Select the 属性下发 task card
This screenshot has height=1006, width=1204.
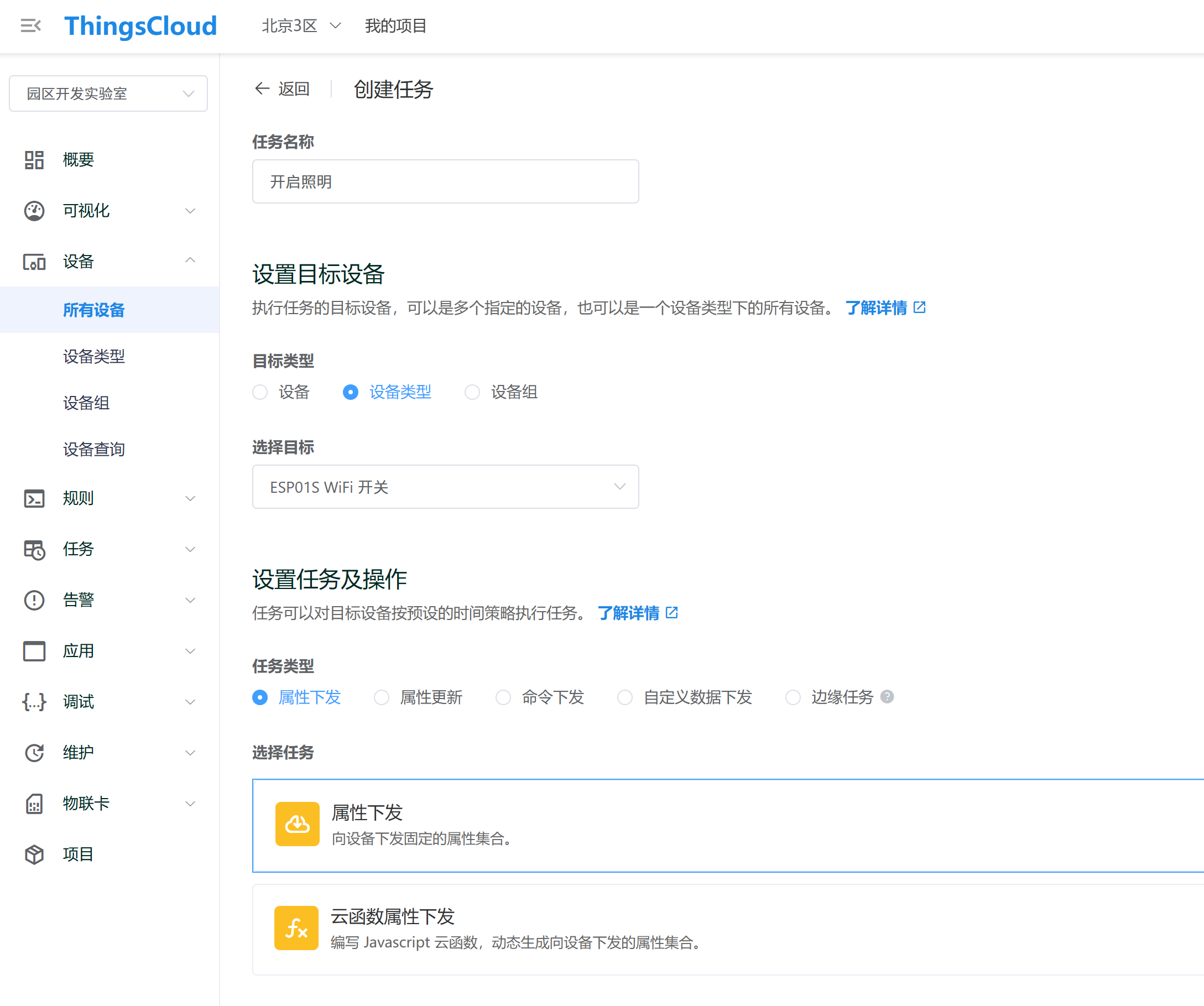pos(728,826)
